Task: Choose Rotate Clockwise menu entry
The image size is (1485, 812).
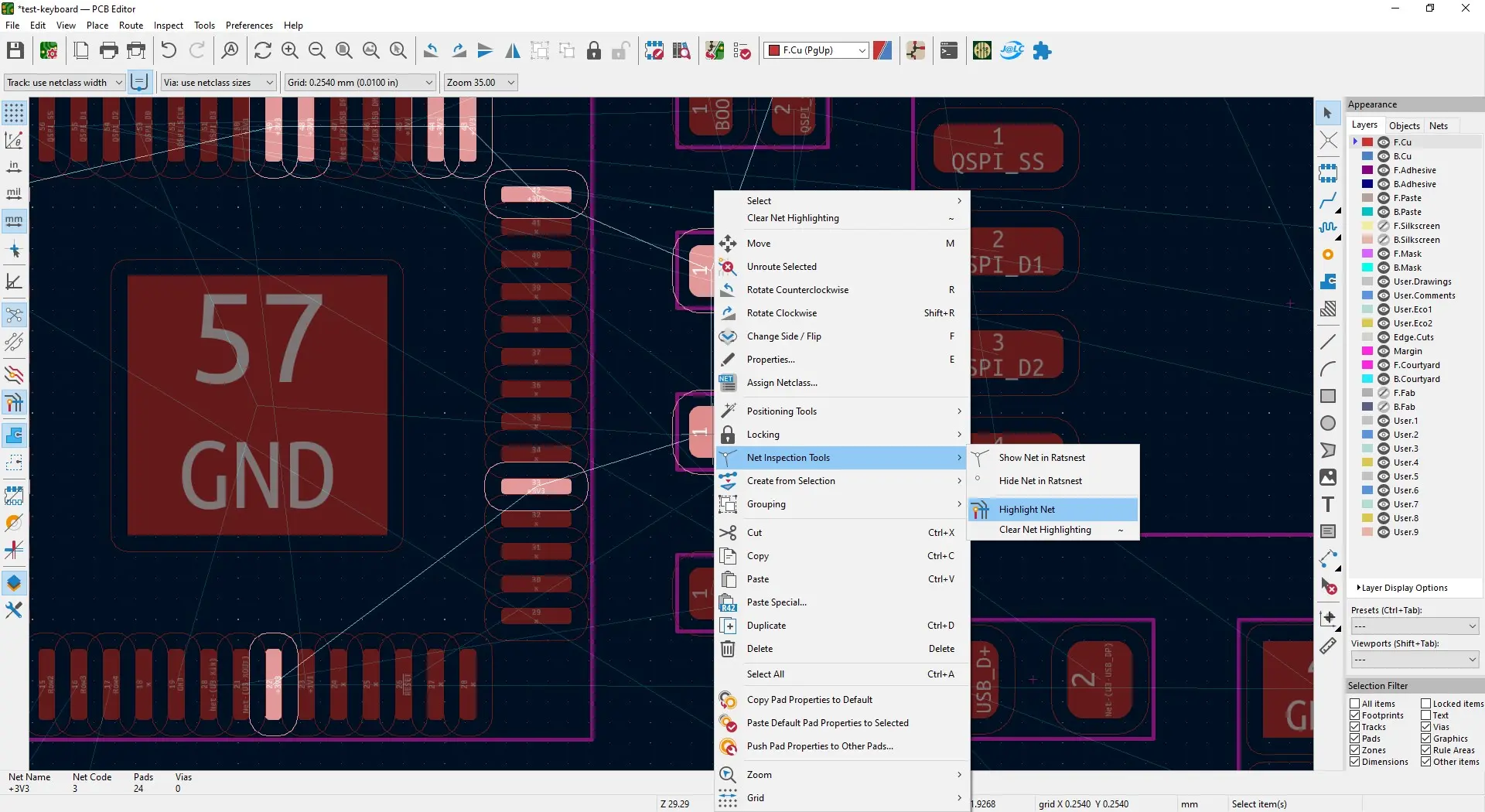Action: 843,313
